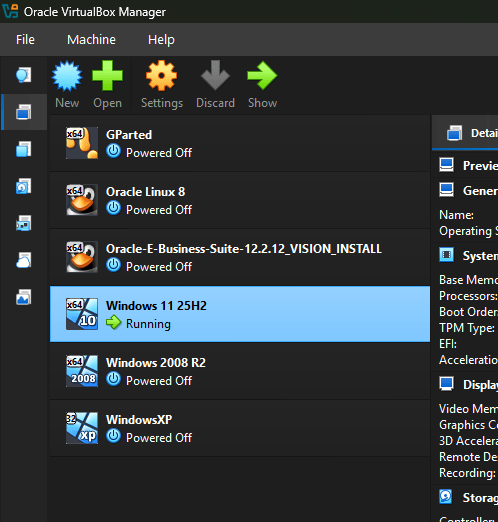Click the VirtualBox logo in title bar
This screenshot has height=522, width=498.
10,11
